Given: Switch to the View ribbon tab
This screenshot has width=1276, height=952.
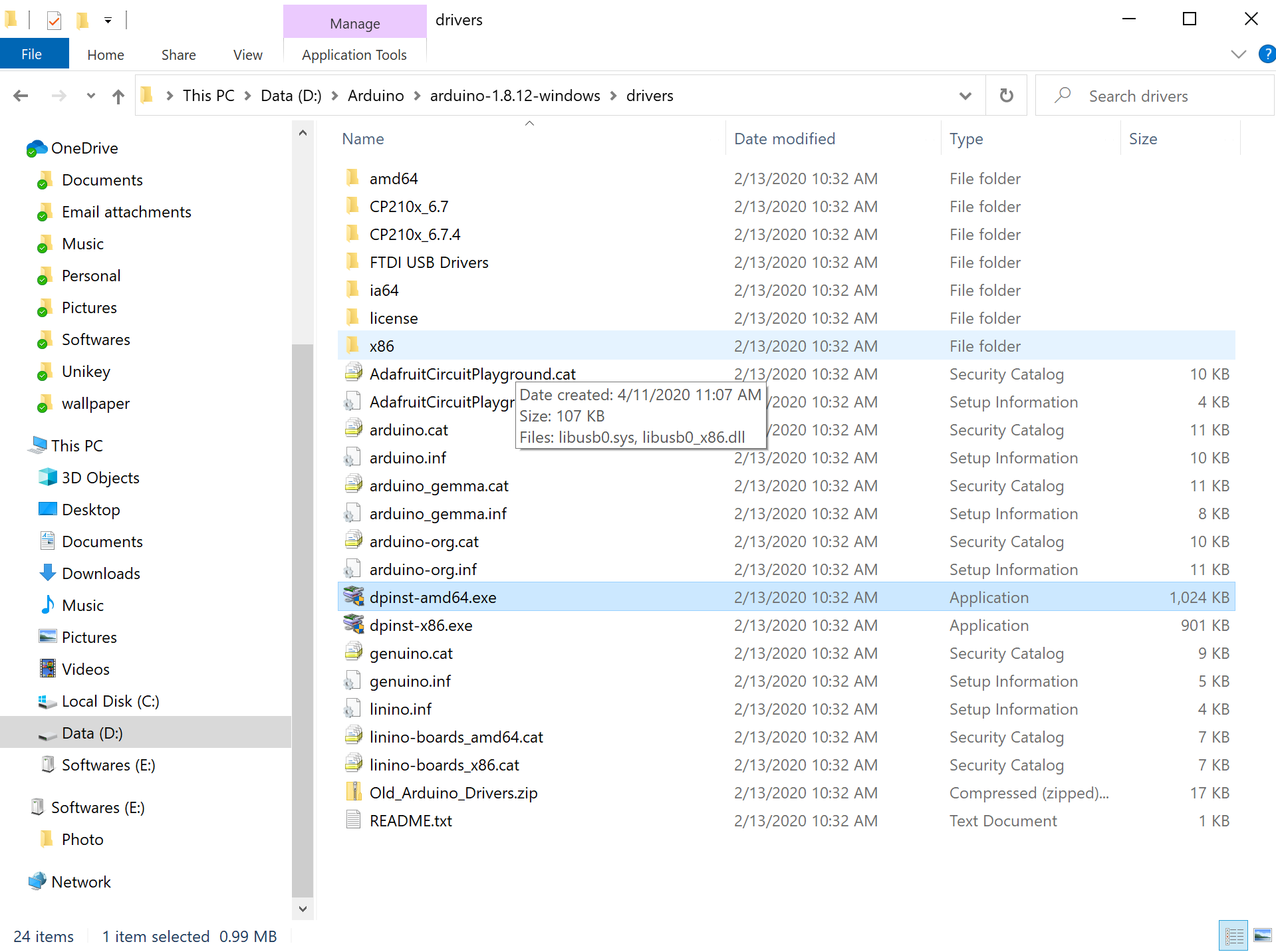Looking at the screenshot, I should coord(247,55).
